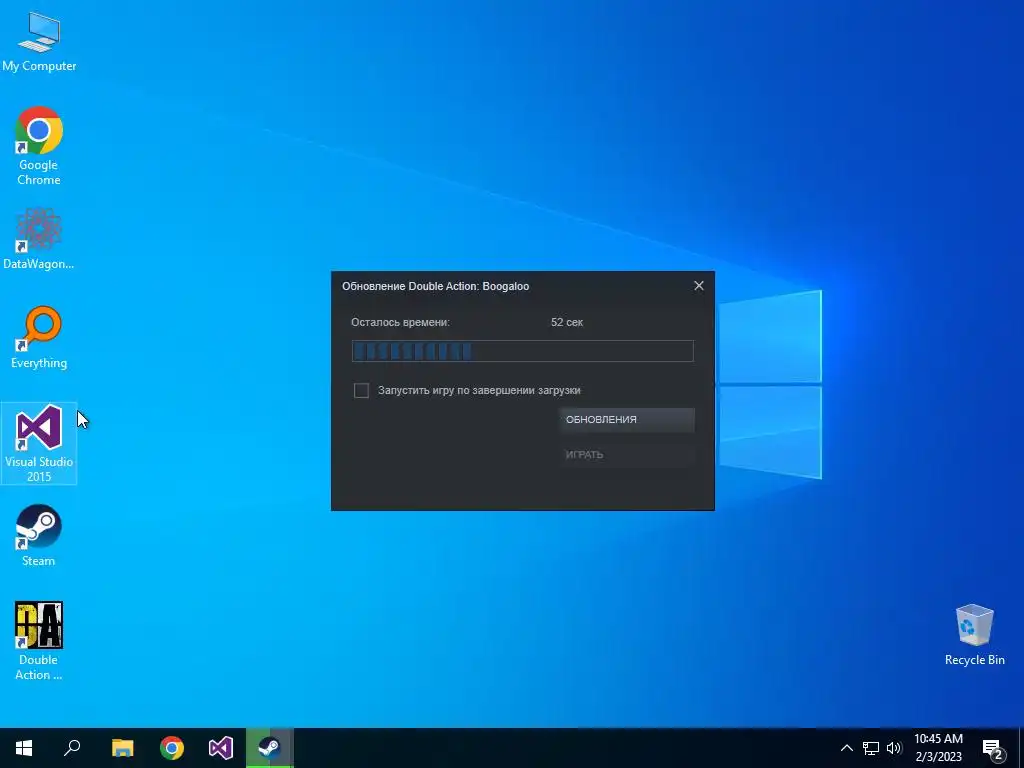Click the Осталось времени label

400,322
